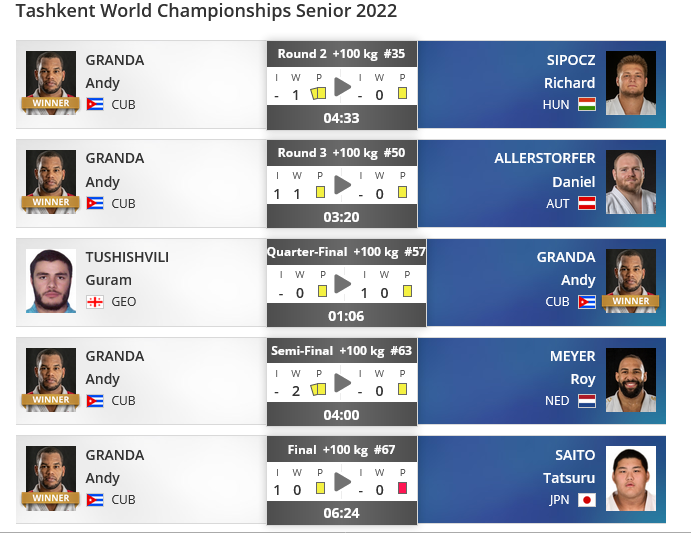Click Granda's double yellow card in Semi-Final
The width and height of the screenshot is (691, 533).
318,389
